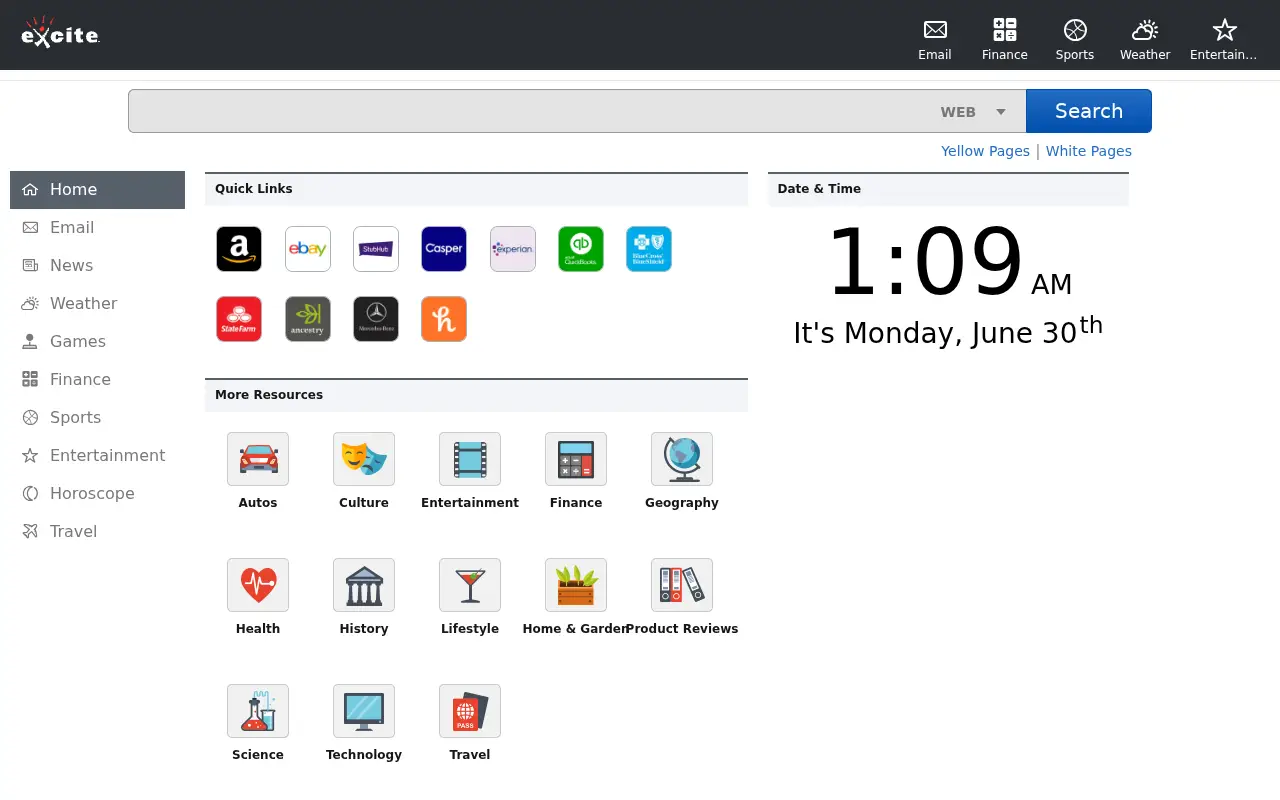Expand the WEB search type dropdown

pyautogui.click(x=973, y=112)
